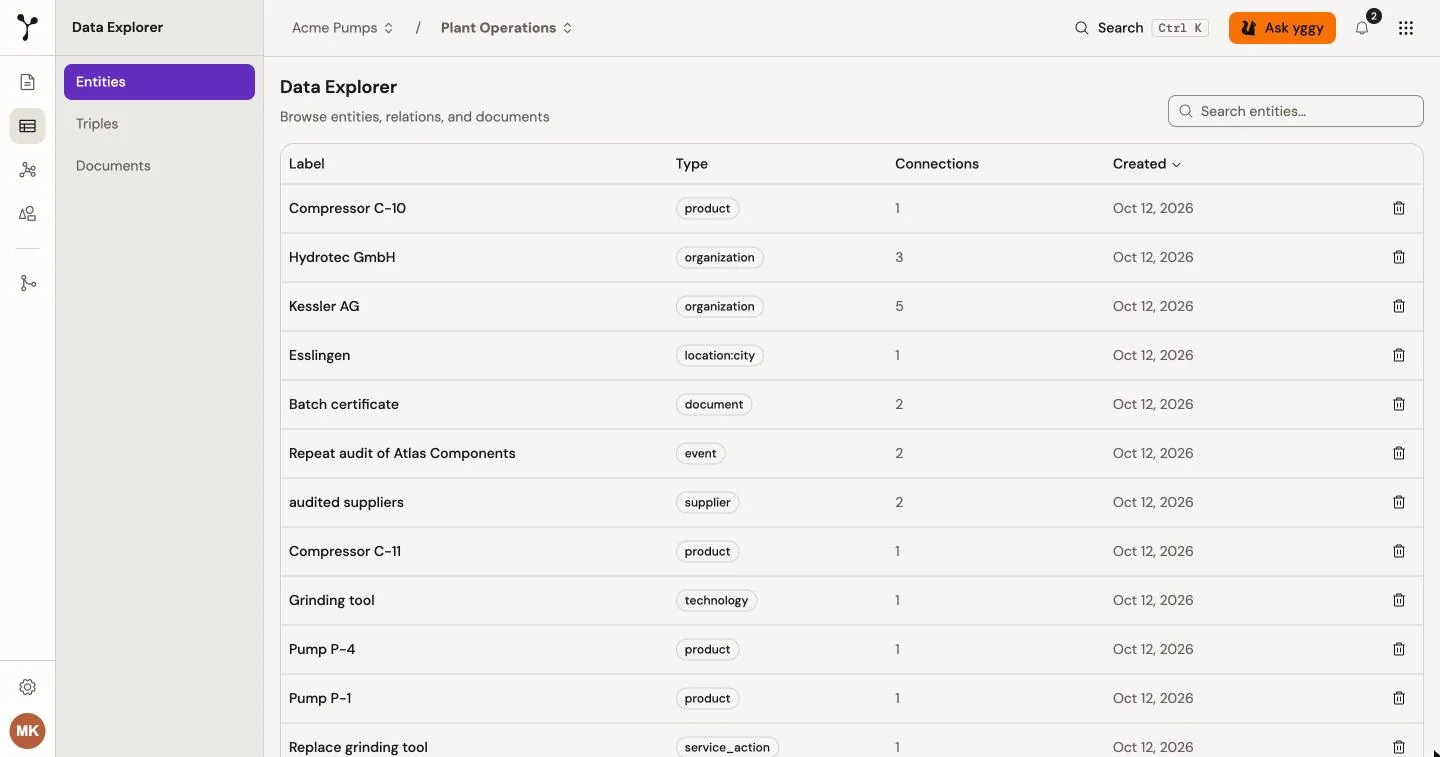1440x757 pixels.
Task: Delete the Esslingen entity
Action: pos(1399,355)
